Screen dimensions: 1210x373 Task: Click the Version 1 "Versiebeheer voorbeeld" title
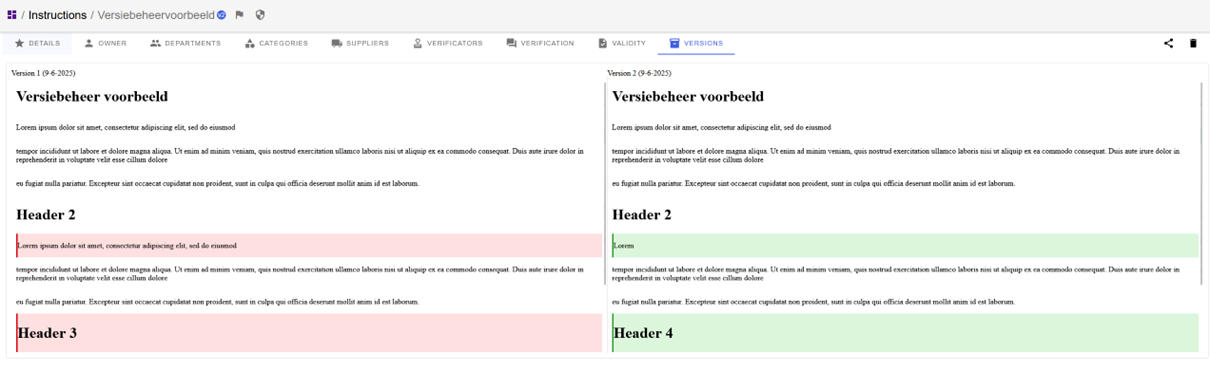[x=92, y=96]
